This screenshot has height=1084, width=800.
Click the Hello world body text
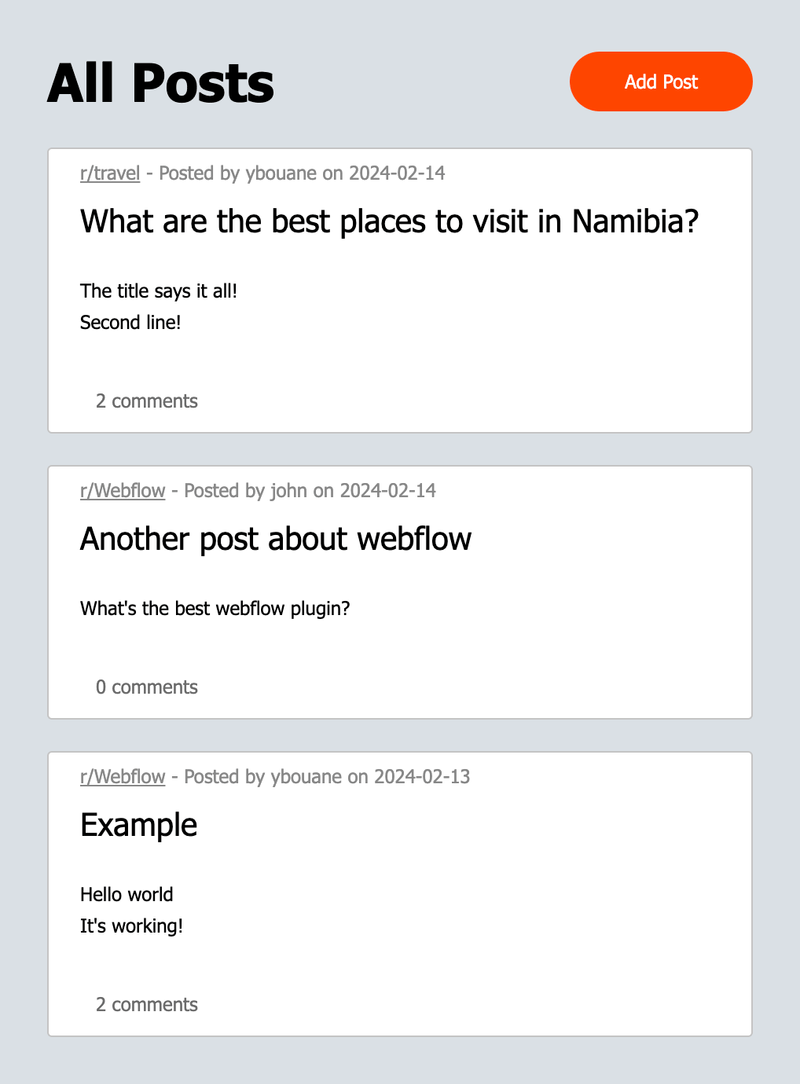point(127,894)
